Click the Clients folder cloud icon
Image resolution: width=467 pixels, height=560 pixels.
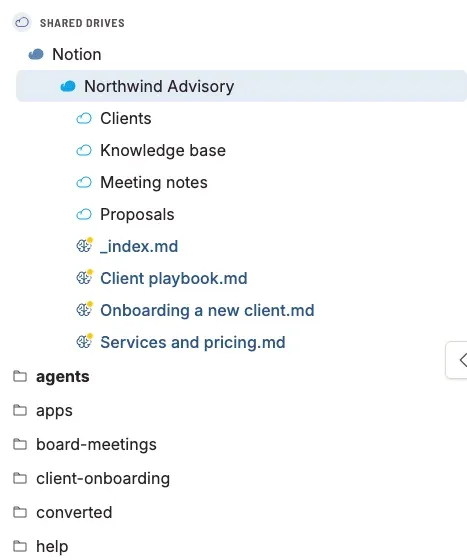tap(84, 119)
